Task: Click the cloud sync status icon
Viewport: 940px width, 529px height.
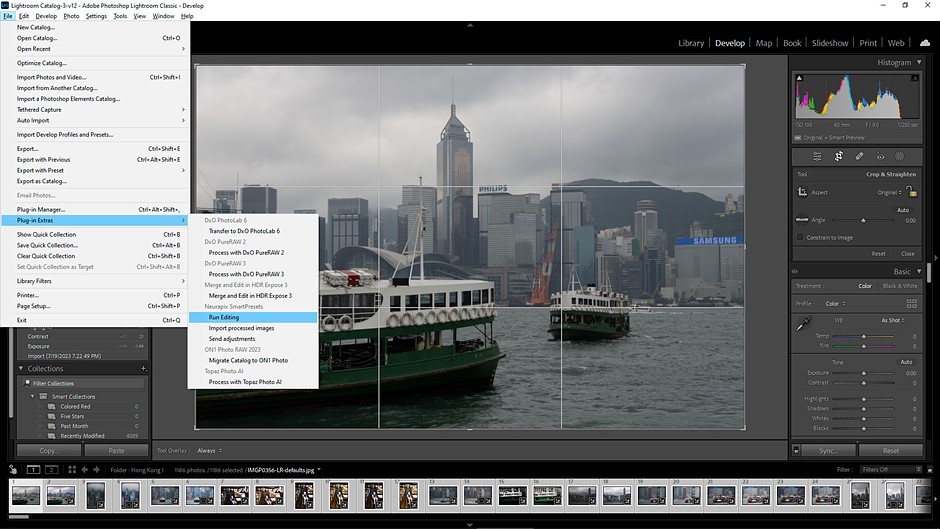Action: [x=925, y=43]
